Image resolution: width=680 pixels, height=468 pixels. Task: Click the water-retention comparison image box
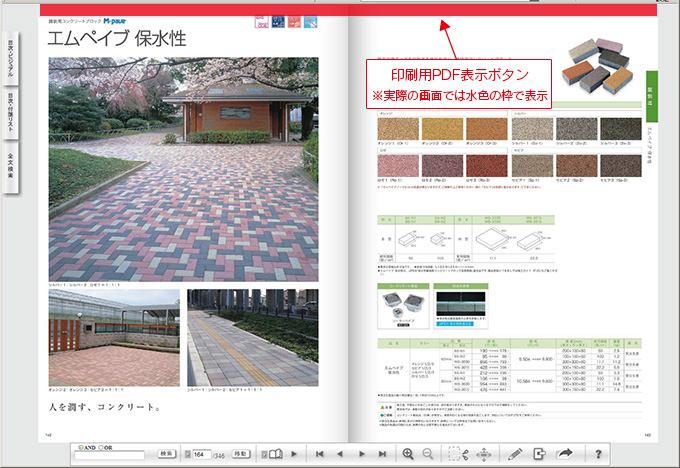pos(461,306)
